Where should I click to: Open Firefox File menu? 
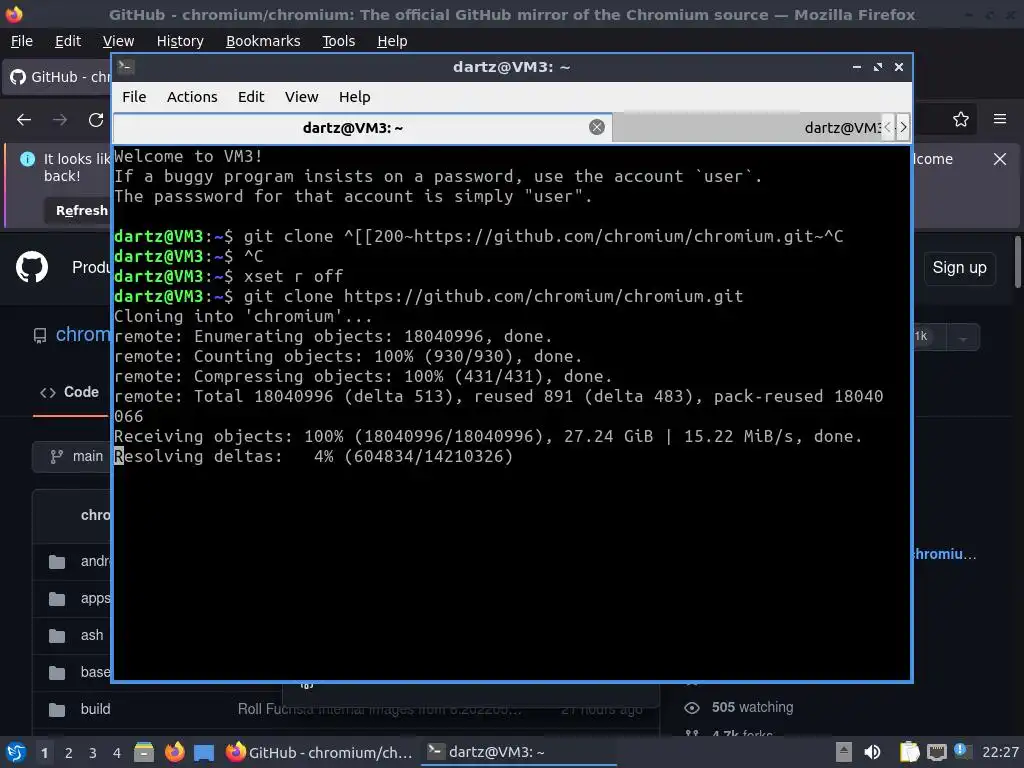click(x=22, y=41)
